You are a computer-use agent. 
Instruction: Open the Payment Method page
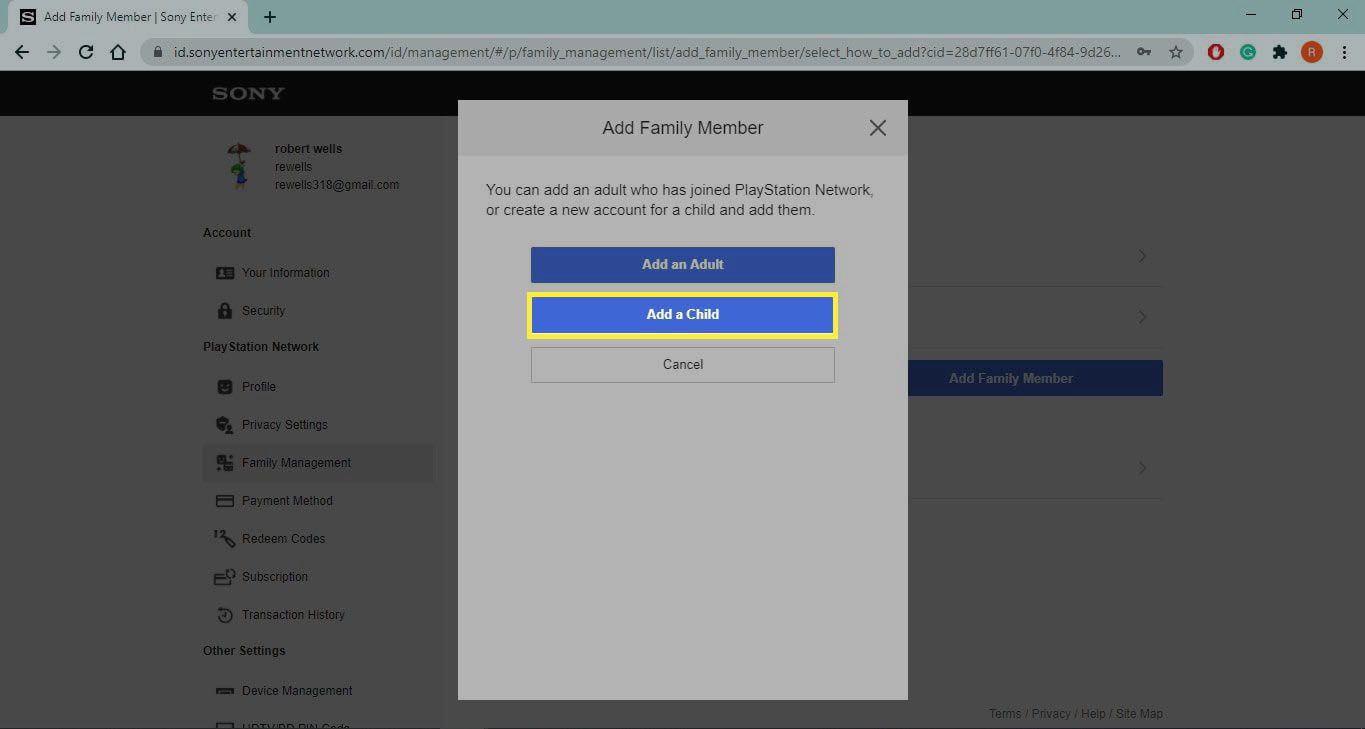coord(287,501)
